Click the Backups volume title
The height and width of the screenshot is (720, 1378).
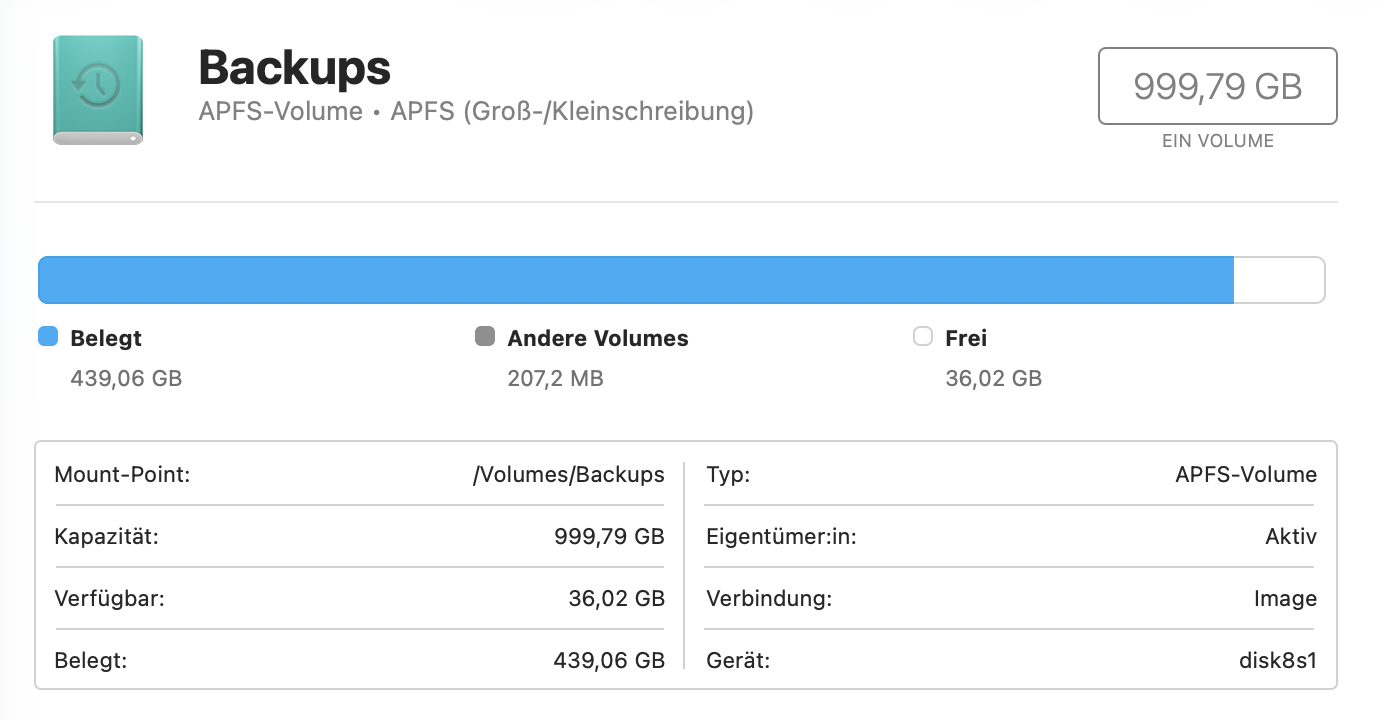tap(294, 68)
